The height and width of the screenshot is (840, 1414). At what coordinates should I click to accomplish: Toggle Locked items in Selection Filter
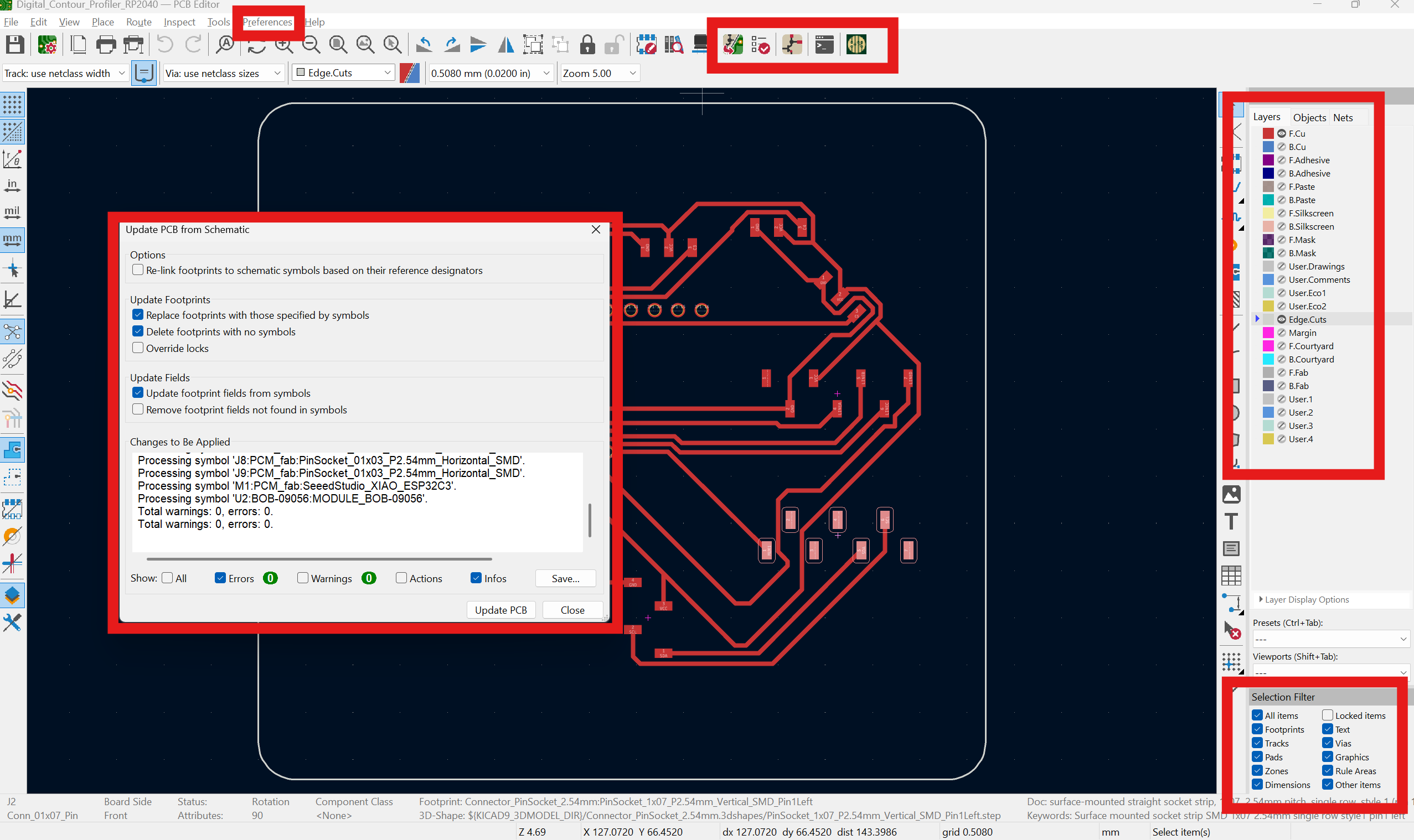tap(1328, 715)
